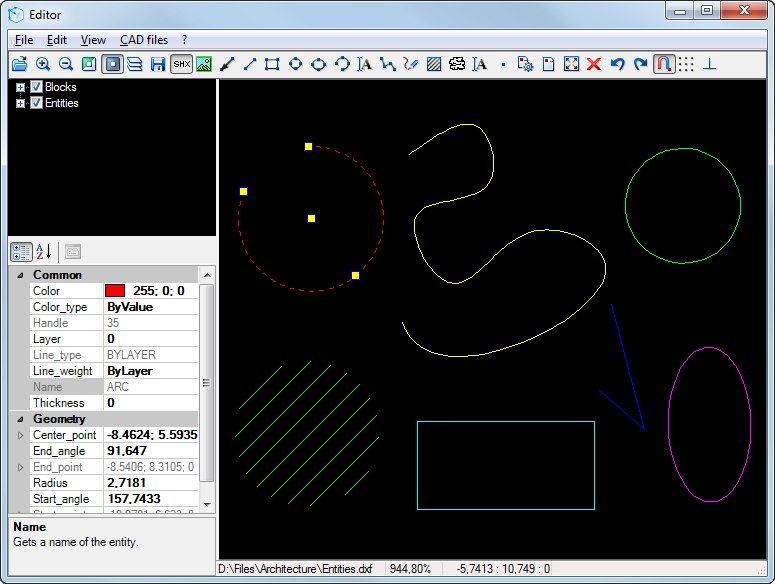Select the Line drawing tool
775x584 pixels.
(250, 64)
